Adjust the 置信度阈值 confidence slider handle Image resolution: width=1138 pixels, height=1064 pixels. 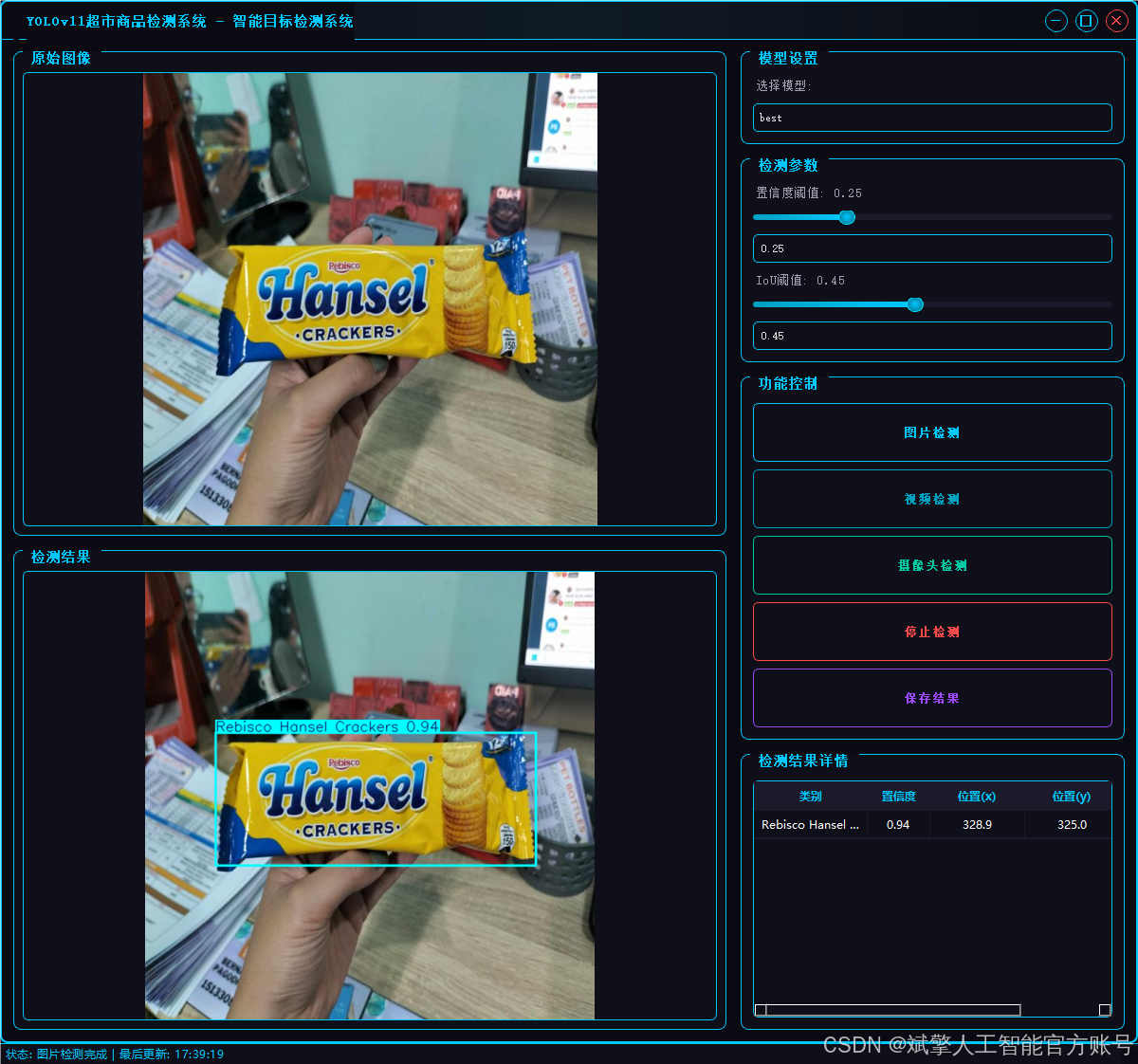click(x=847, y=217)
